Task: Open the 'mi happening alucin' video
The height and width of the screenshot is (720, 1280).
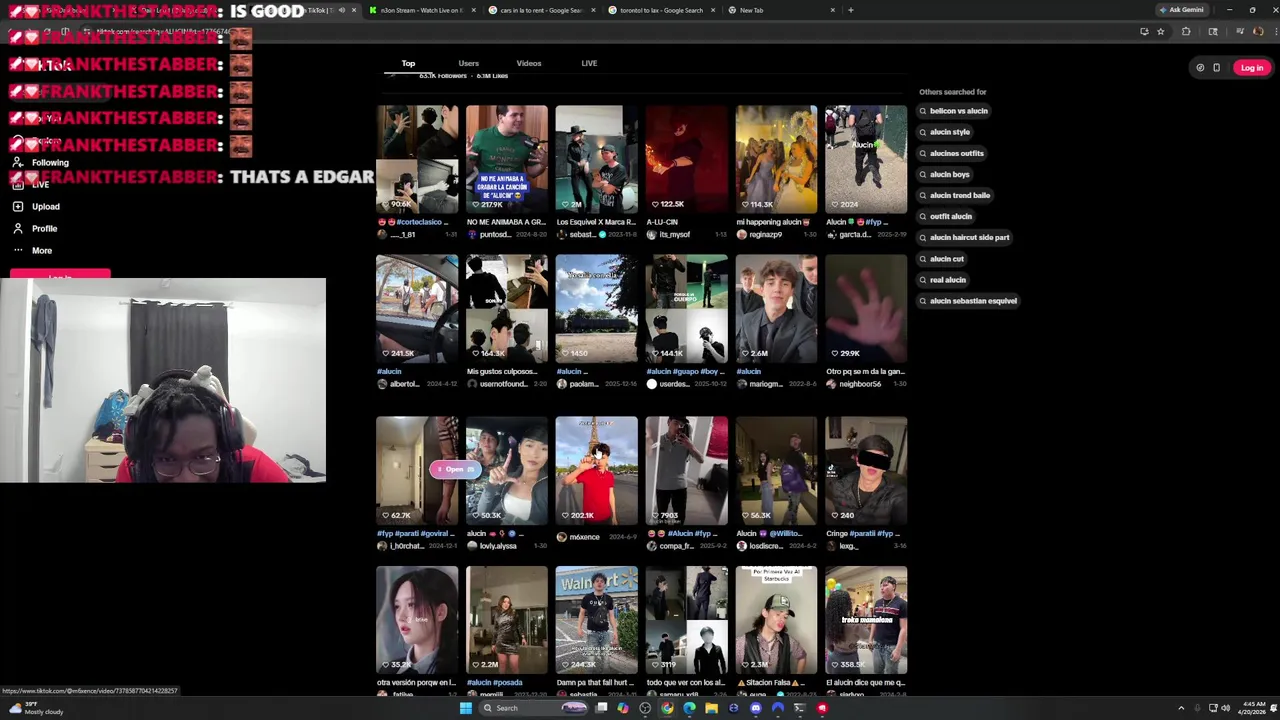Action: point(776,159)
